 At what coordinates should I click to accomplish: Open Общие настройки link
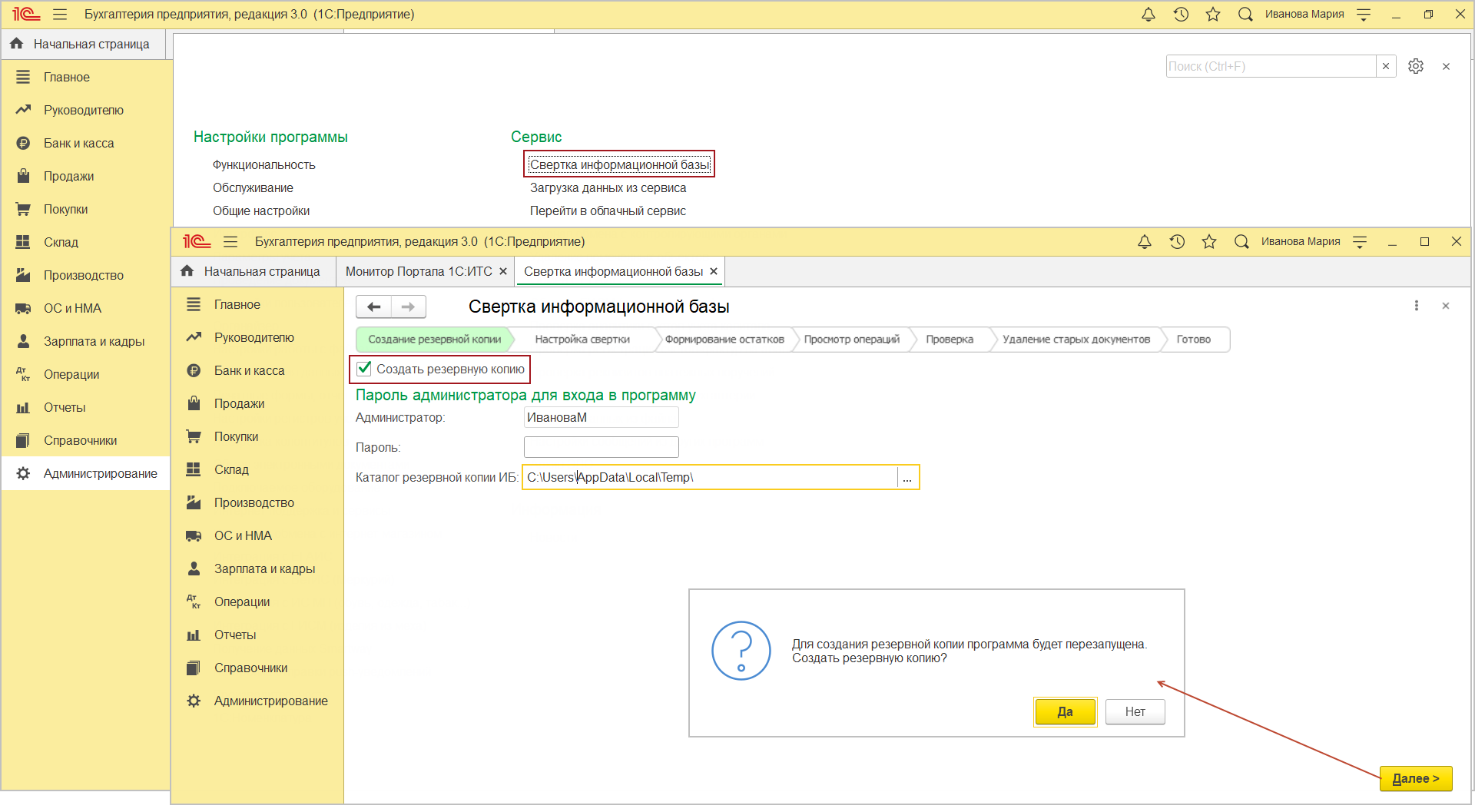coord(261,210)
